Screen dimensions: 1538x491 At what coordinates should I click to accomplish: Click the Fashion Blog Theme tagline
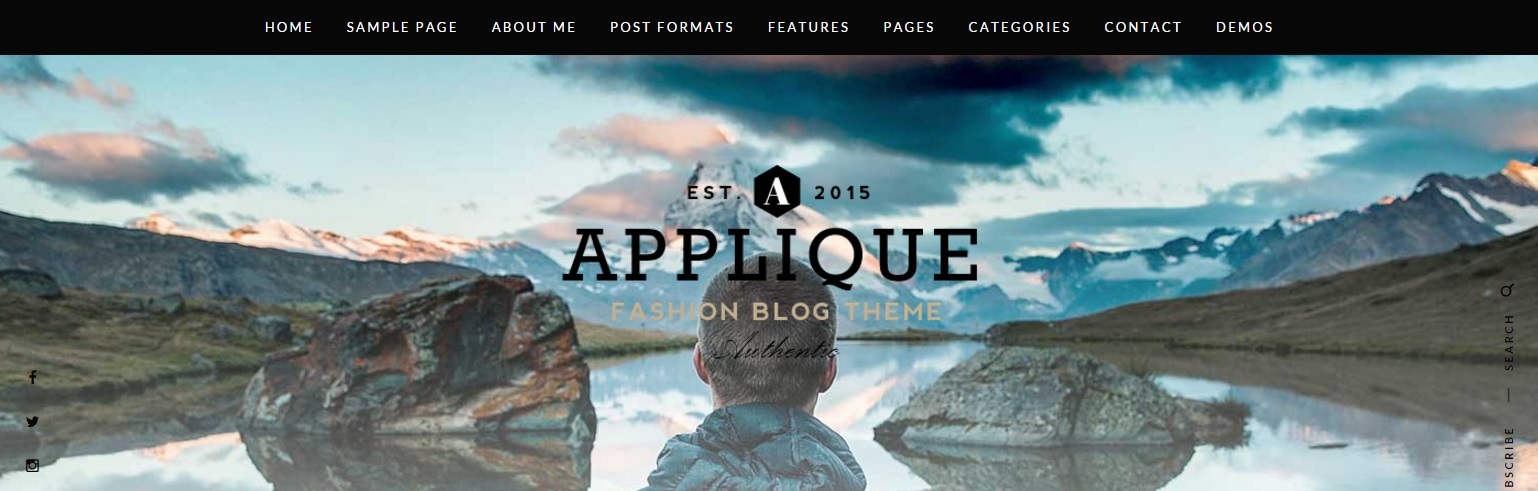pyautogui.click(x=776, y=312)
